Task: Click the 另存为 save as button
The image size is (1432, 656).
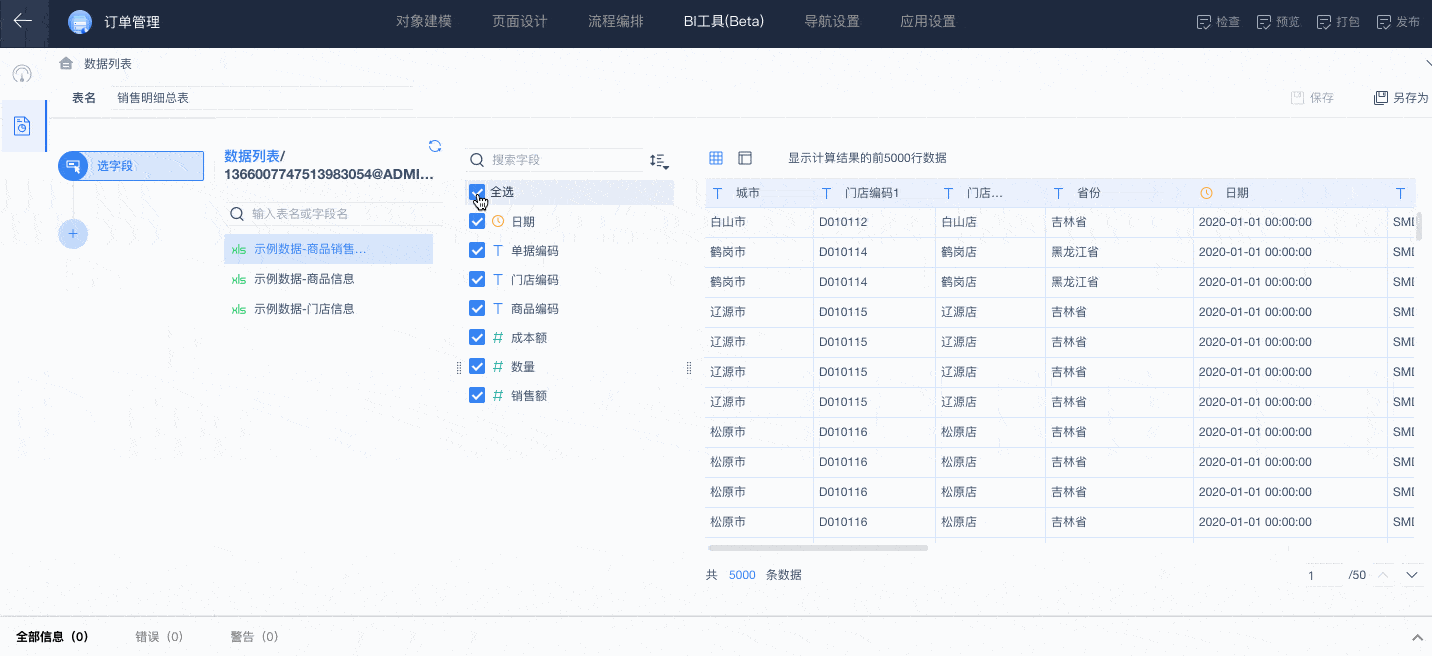Action: click(1401, 98)
